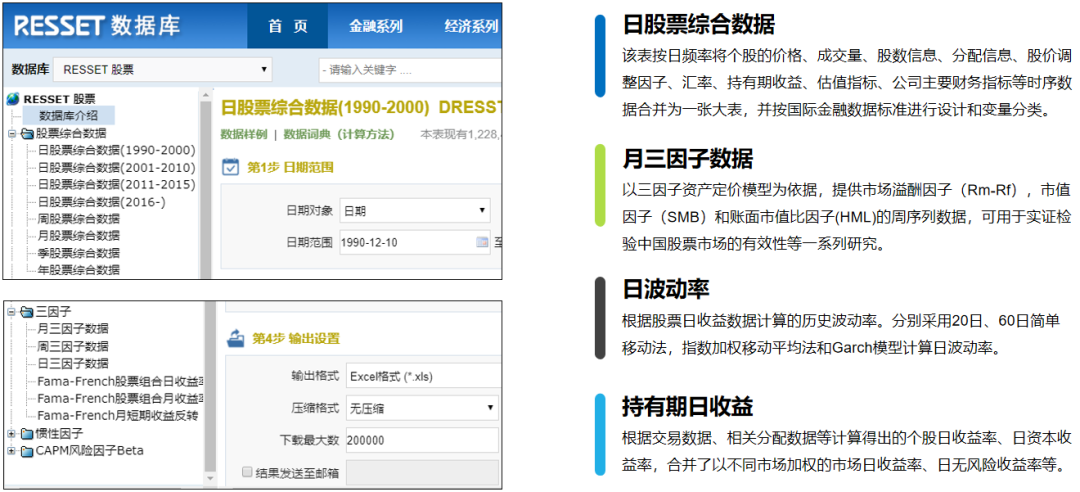This screenshot has height=492, width=1080.
Task: Select 年股票综合数据 tree item
Action: 79,269
